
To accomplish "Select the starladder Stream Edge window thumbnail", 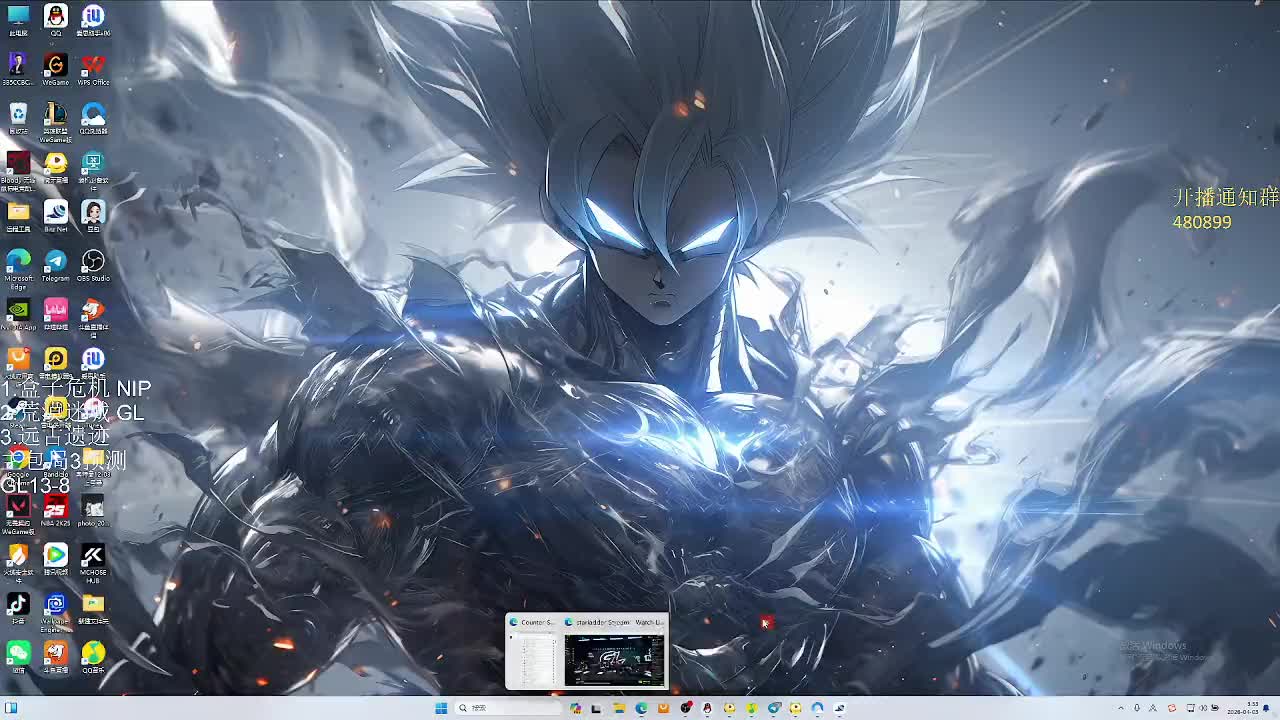I will click(614, 659).
